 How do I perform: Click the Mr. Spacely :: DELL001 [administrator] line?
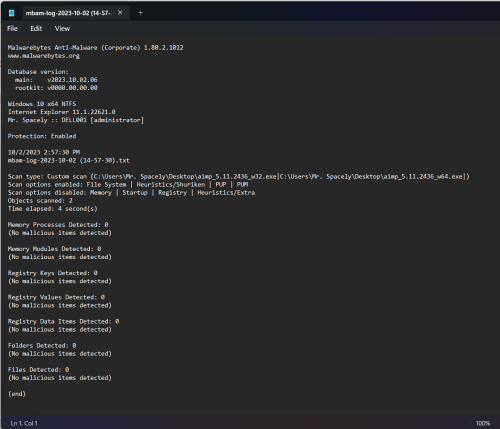coord(76,120)
